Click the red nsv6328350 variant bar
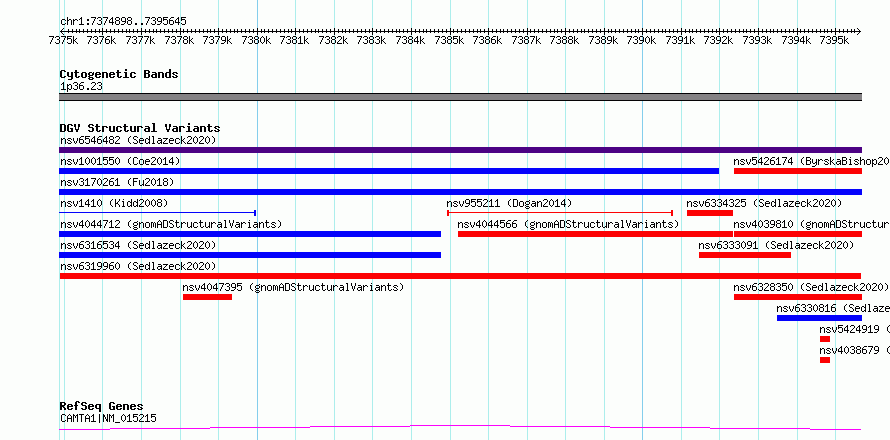 (x=798, y=297)
